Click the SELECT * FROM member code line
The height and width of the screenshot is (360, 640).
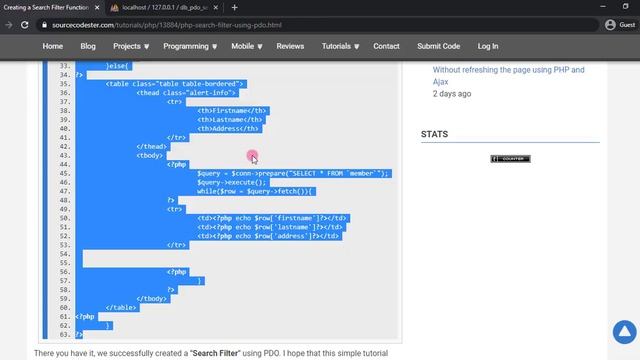(292, 173)
